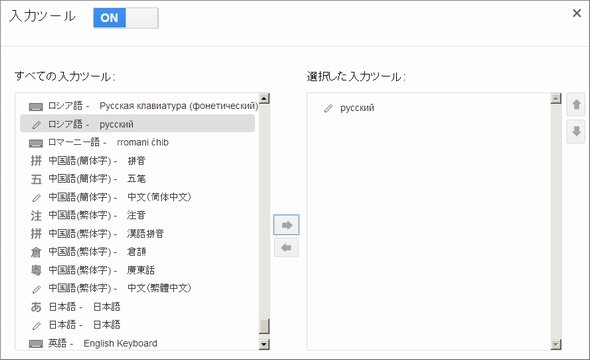Select 中文(简体中文) handwriting entry
Screen dimensions: 590x360
click(137, 197)
